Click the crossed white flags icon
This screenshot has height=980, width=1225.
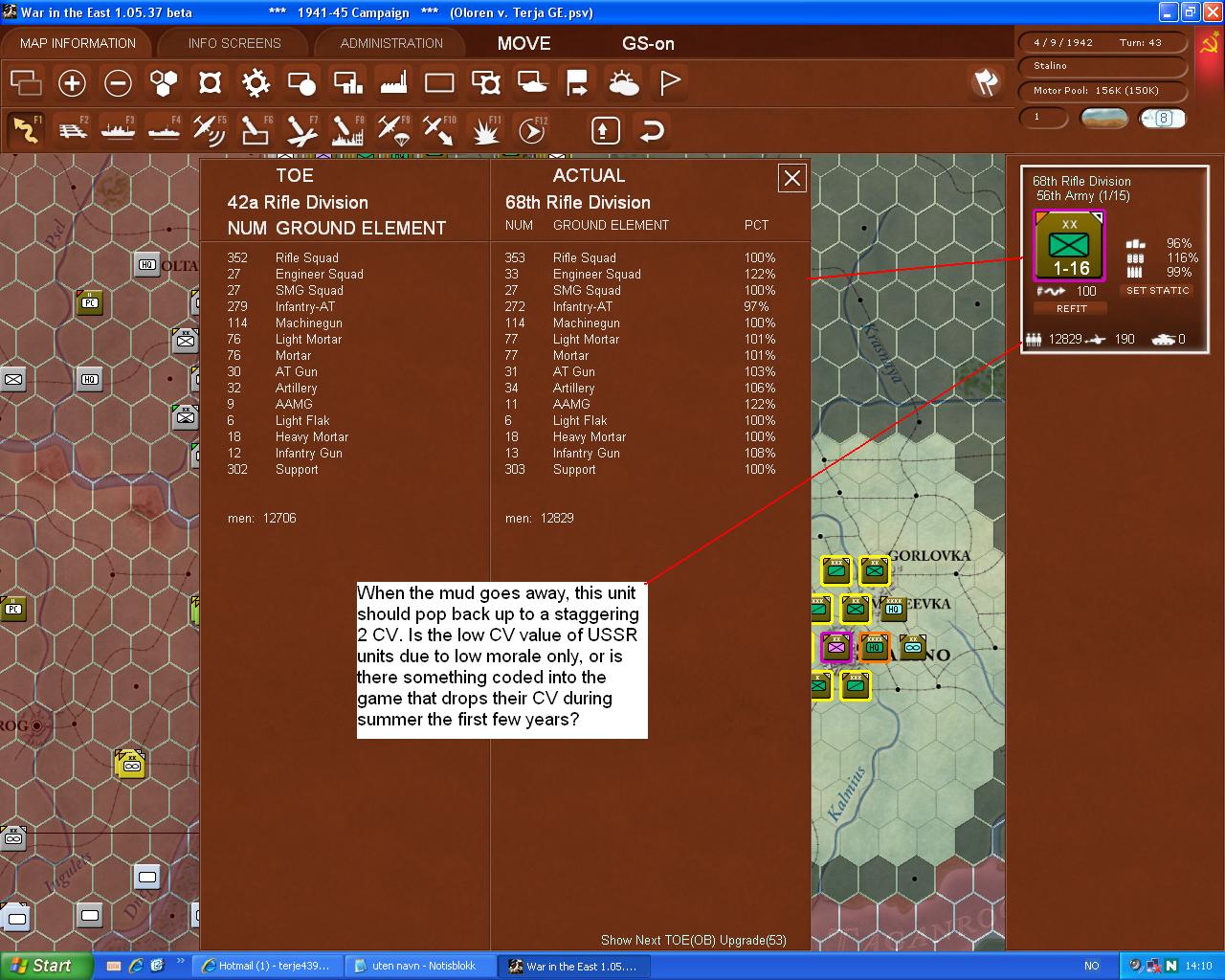tap(986, 82)
